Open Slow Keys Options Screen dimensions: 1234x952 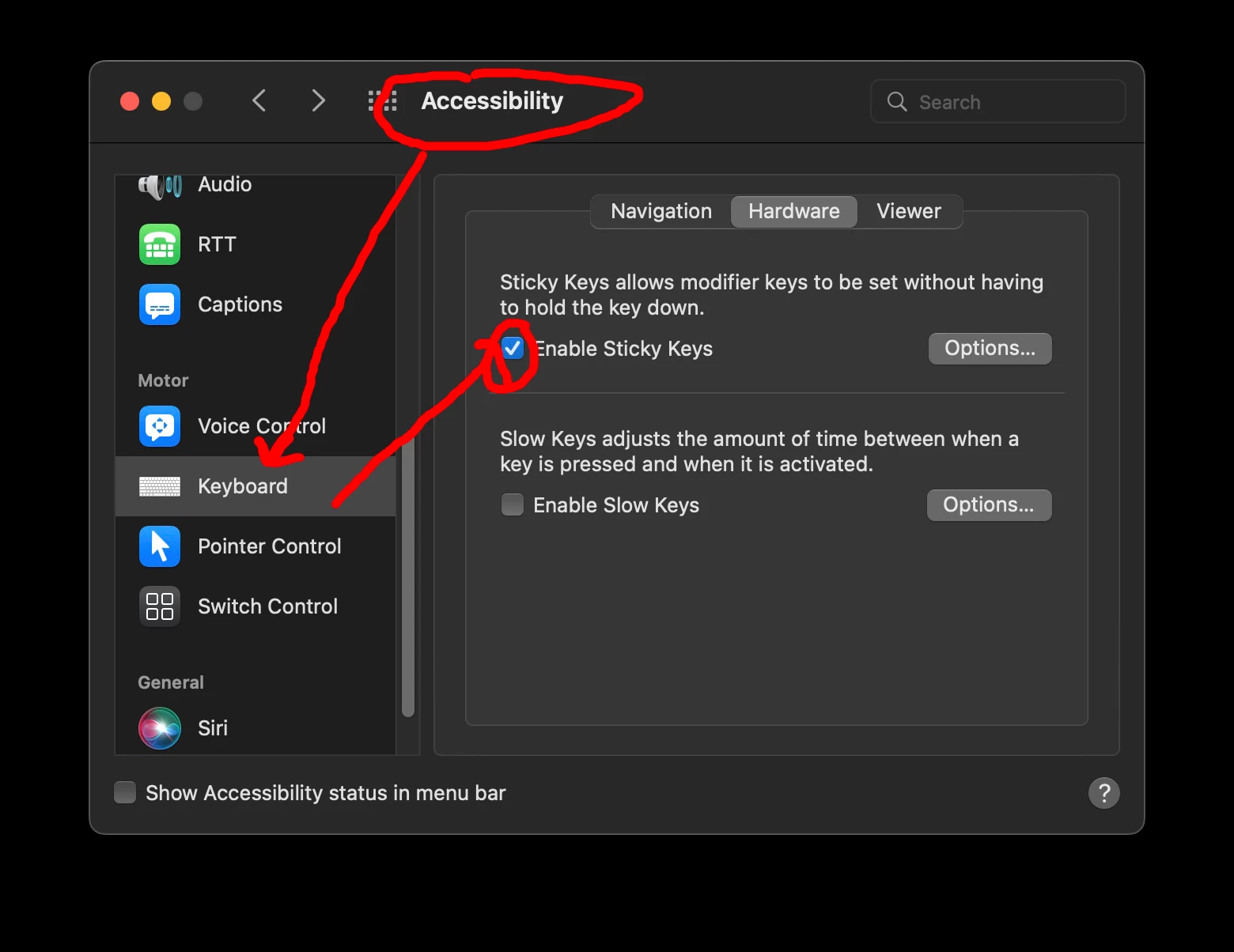point(990,505)
